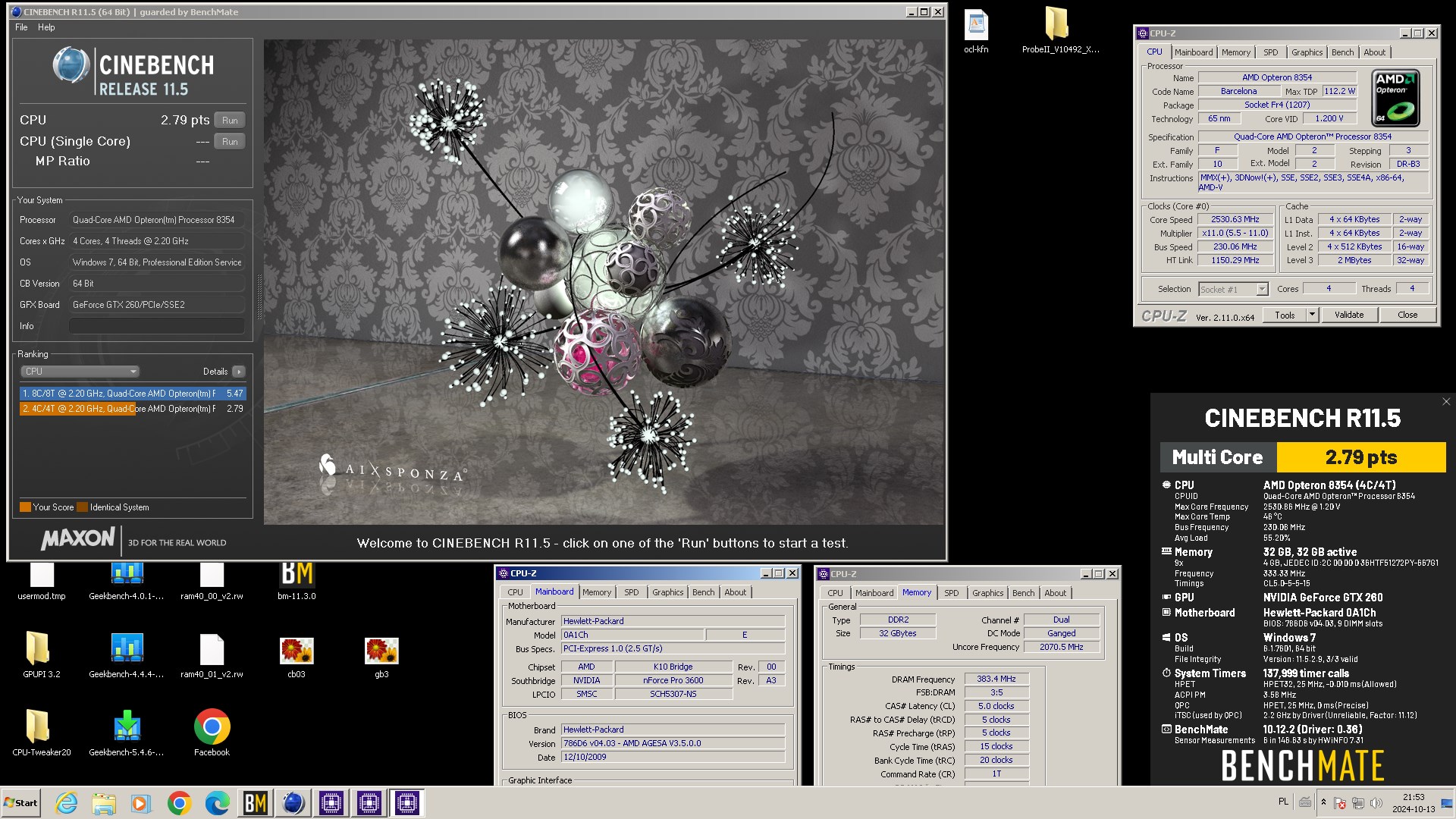Viewport: 1456px width, 819px height.
Task: Switch to BenchMate via taskbar BM icon
Action: click(x=256, y=803)
